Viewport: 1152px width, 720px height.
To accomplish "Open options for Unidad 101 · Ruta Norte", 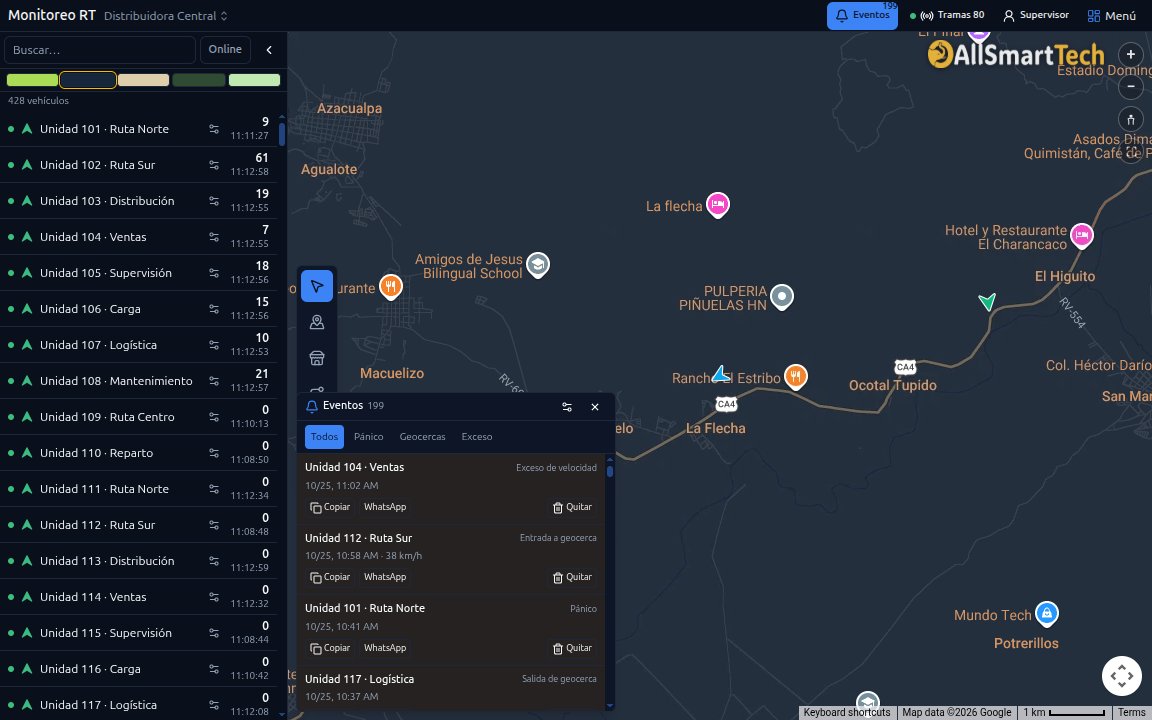I will (214, 129).
